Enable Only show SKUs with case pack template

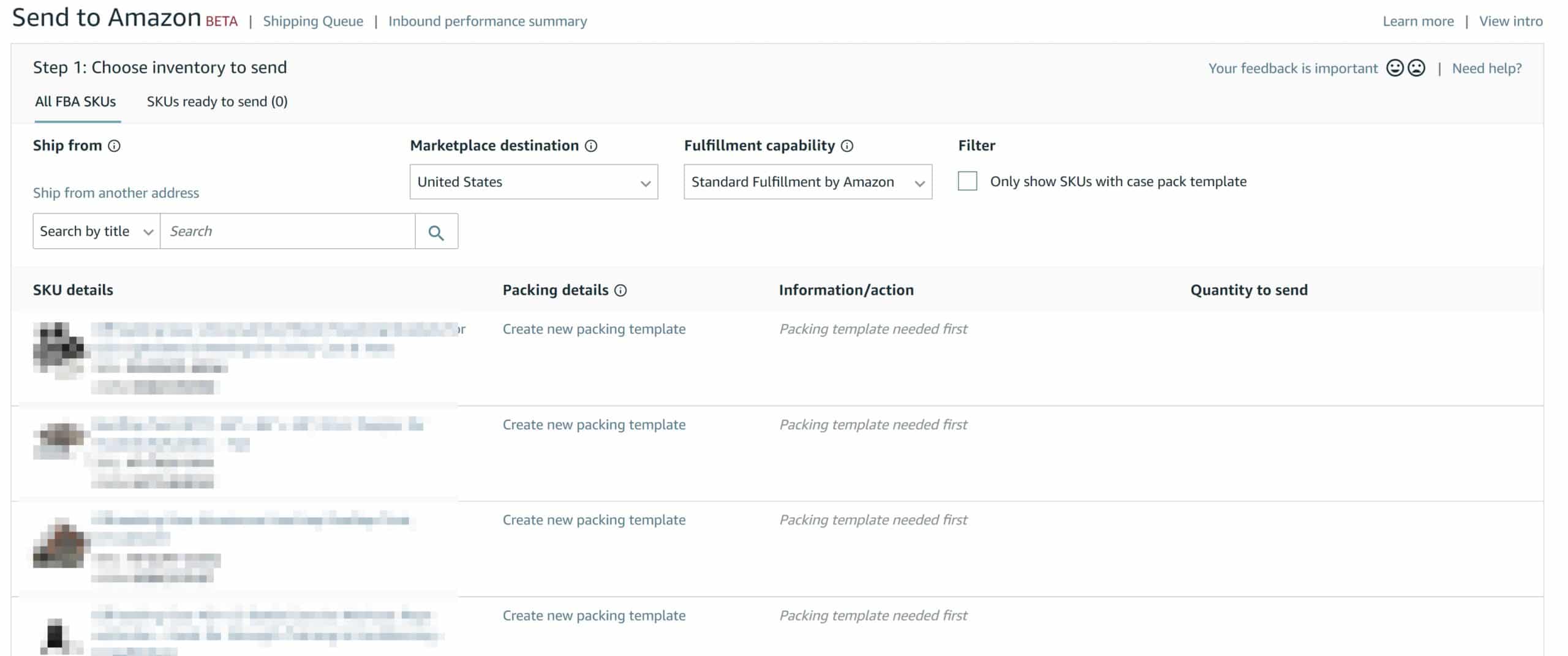point(968,181)
